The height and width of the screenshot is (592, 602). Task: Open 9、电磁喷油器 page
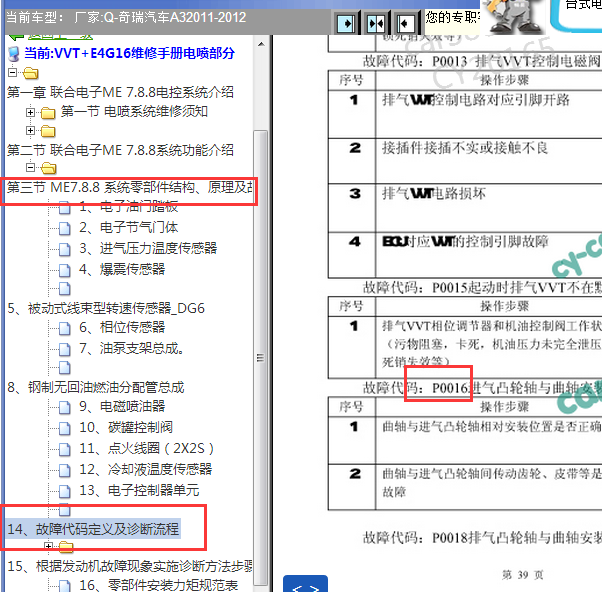click(x=122, y=406)
